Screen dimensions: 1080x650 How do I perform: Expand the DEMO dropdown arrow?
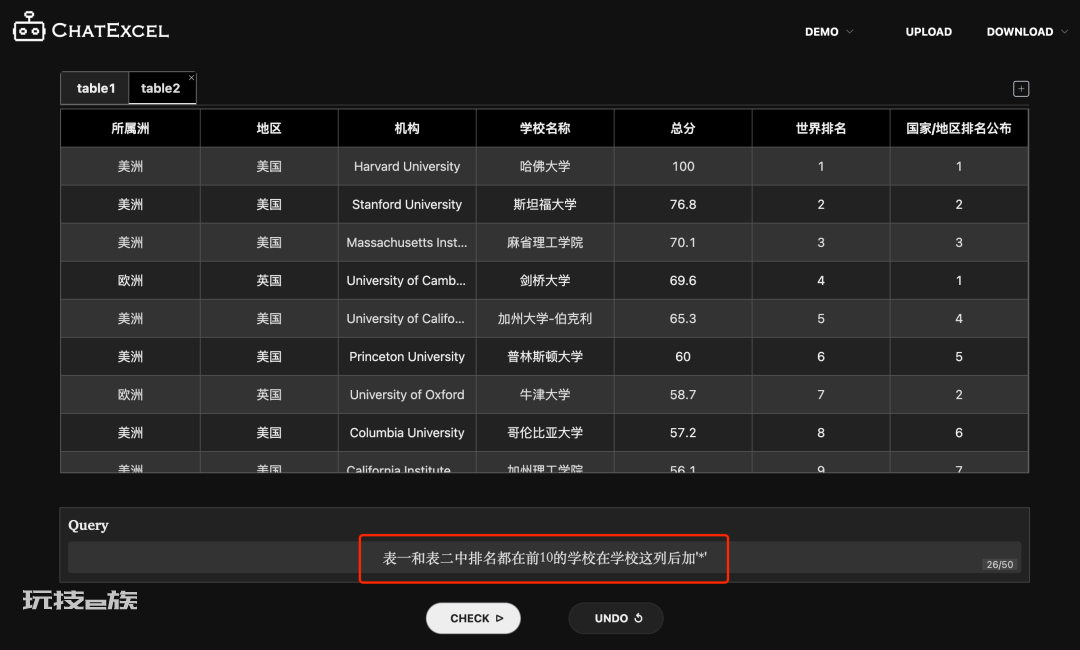849,32
